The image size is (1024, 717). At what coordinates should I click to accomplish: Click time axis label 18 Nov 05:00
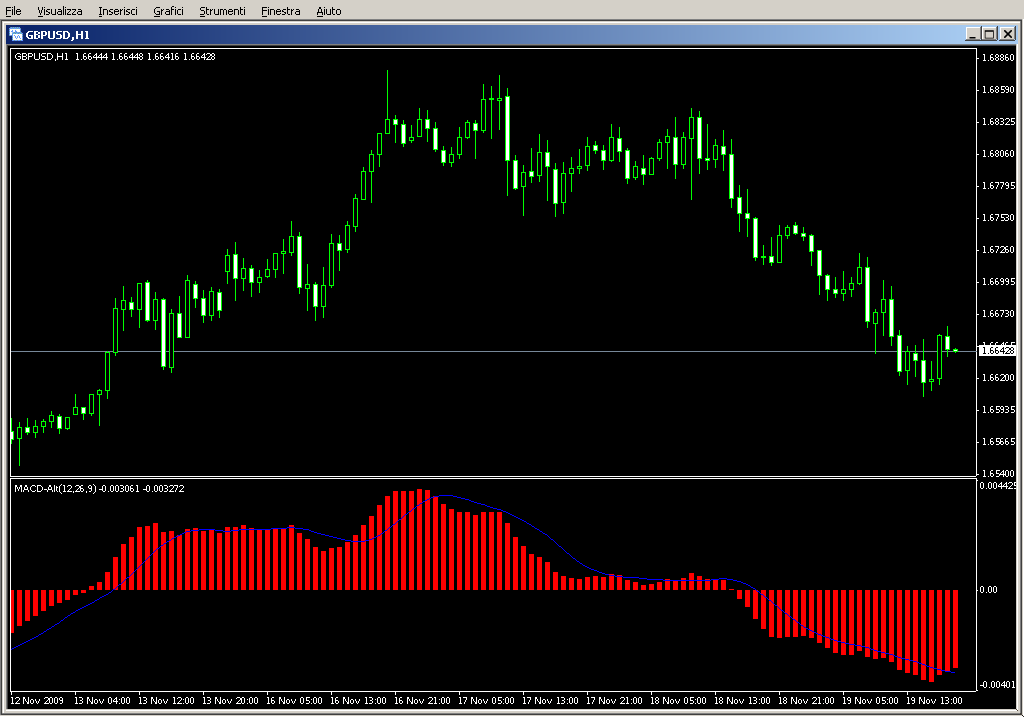tap(678, 701)
